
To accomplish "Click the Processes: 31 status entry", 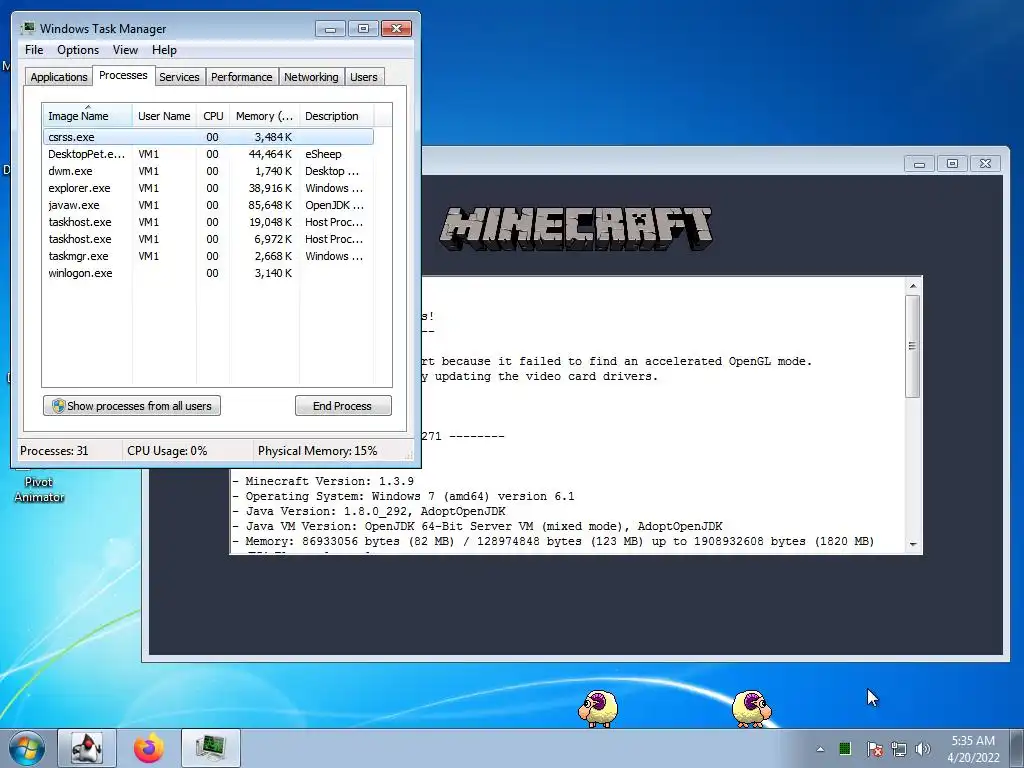I will 54,451.
